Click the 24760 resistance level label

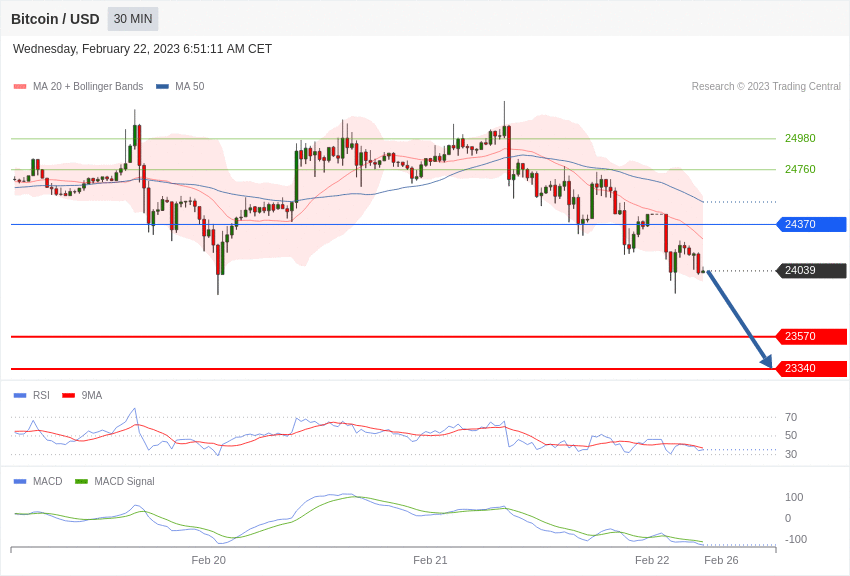[x=800, y=169]
